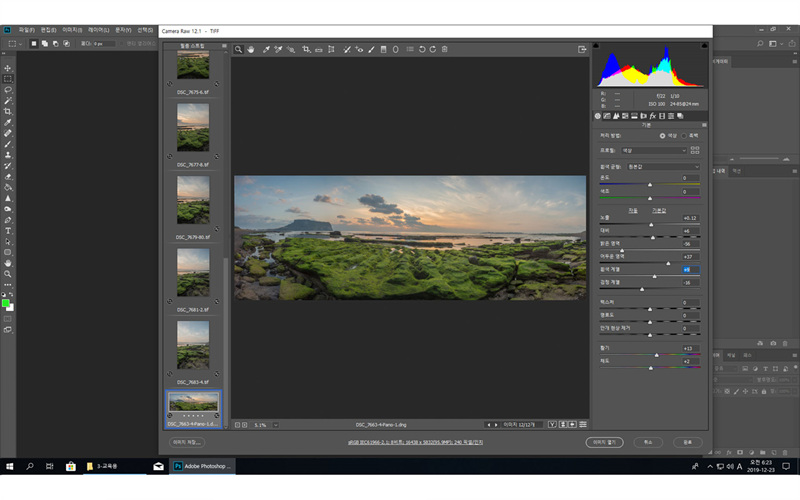800x500 pixels.
Task: Adjust the temperature slider handle
Action: point(649,185)
